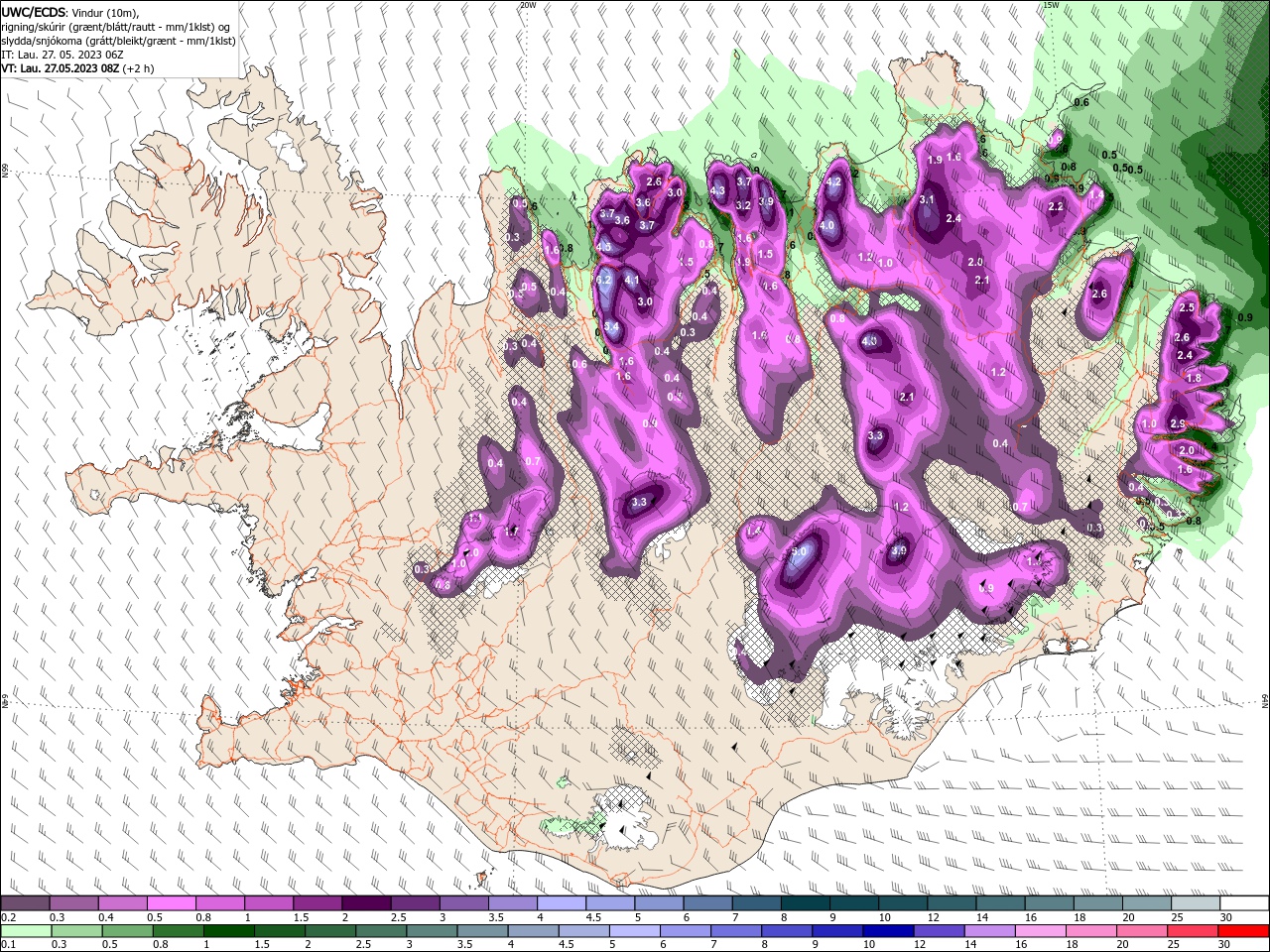Click the red swatch ending the lower colour scale

pos(1244,931)
